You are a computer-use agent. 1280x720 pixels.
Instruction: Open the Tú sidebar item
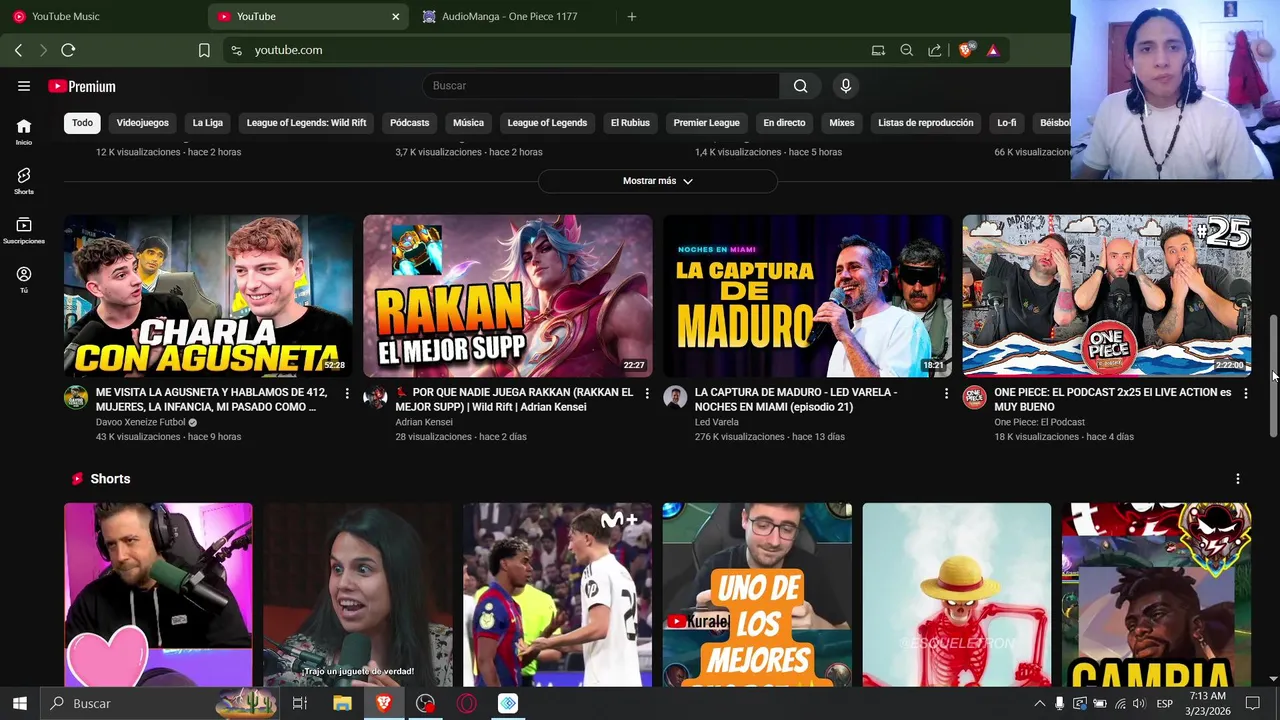(x=24, y=280)
